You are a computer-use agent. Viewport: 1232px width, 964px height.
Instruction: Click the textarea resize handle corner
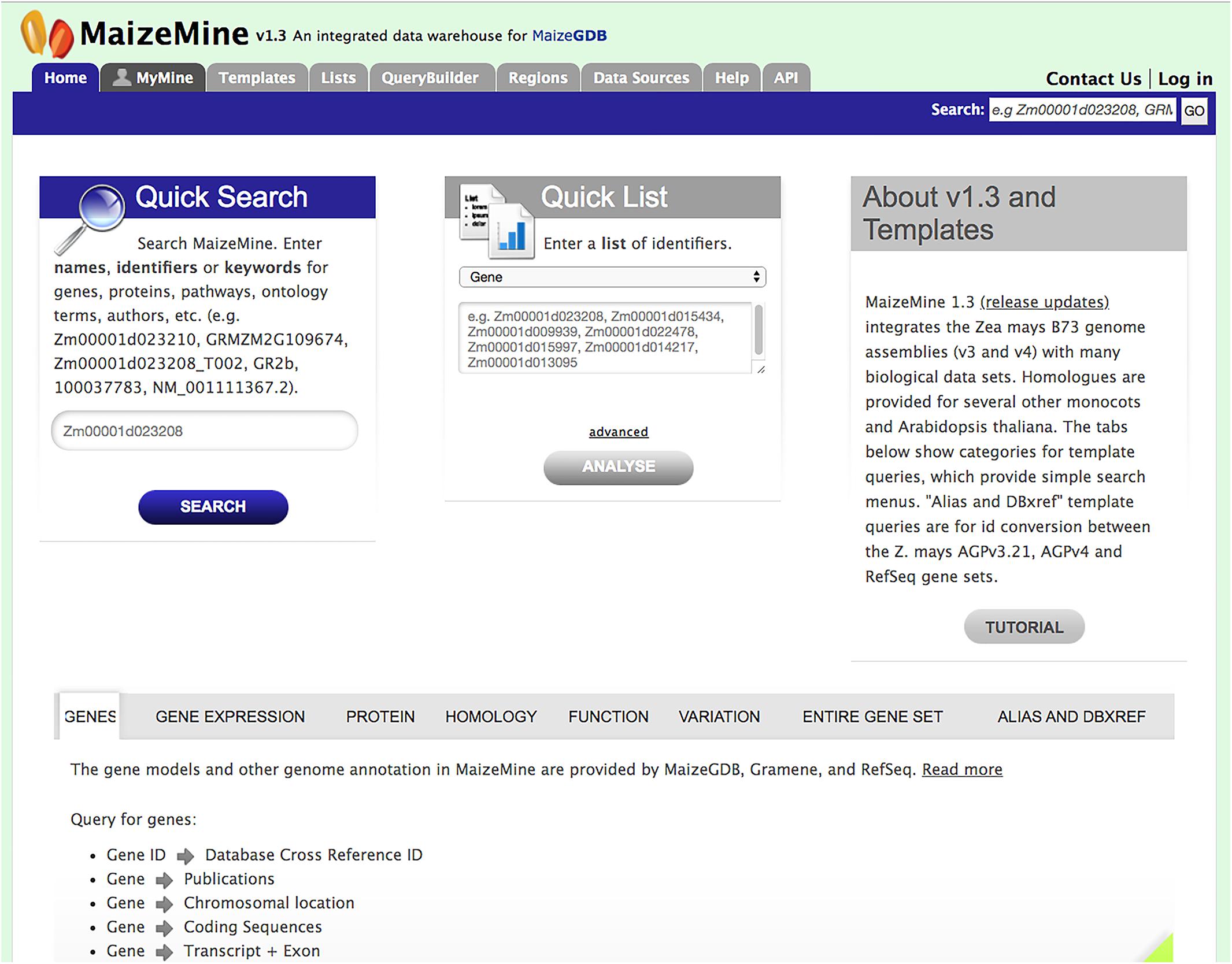click(x=761, y=369)
